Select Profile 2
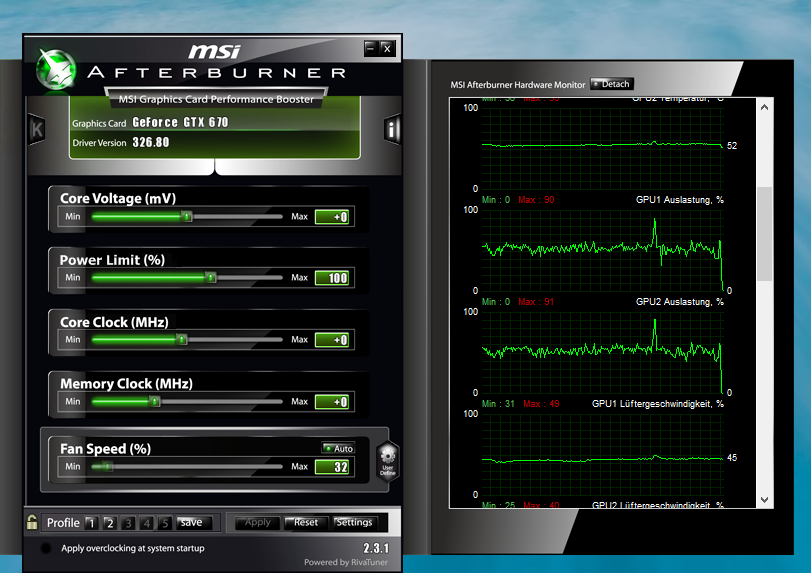This screenshot has height=573, width=811. [x=110, y=523]
